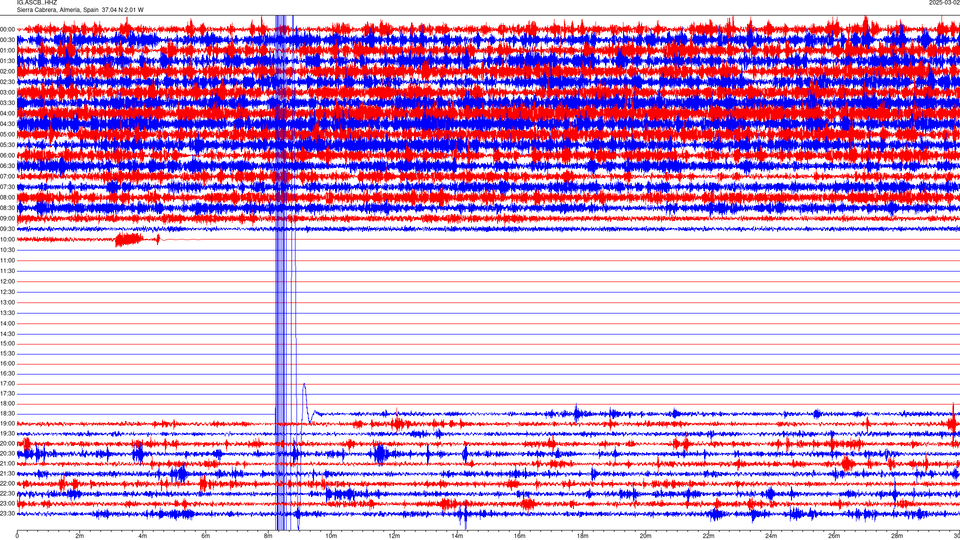This screenshot has height=540, width=960.
Task: Select the 11:00 trace time label
Action: [x=7, y=260]
